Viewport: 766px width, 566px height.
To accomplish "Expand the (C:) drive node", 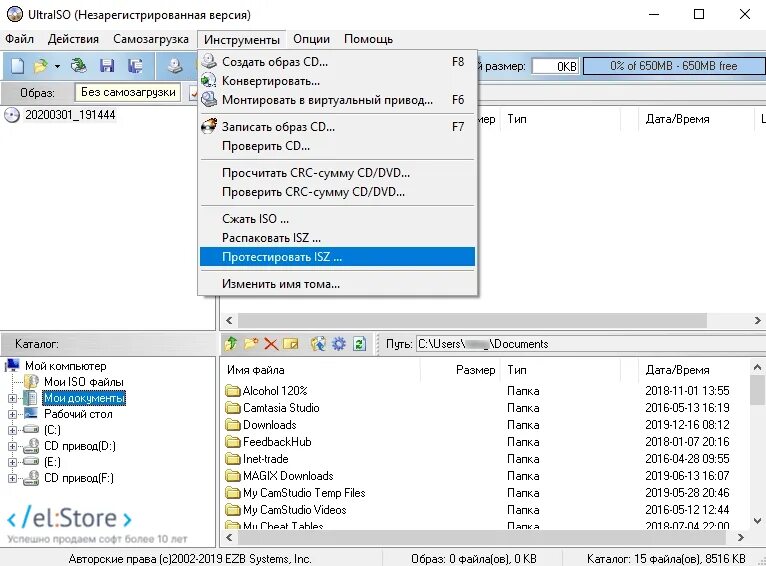I will (12, 430).
